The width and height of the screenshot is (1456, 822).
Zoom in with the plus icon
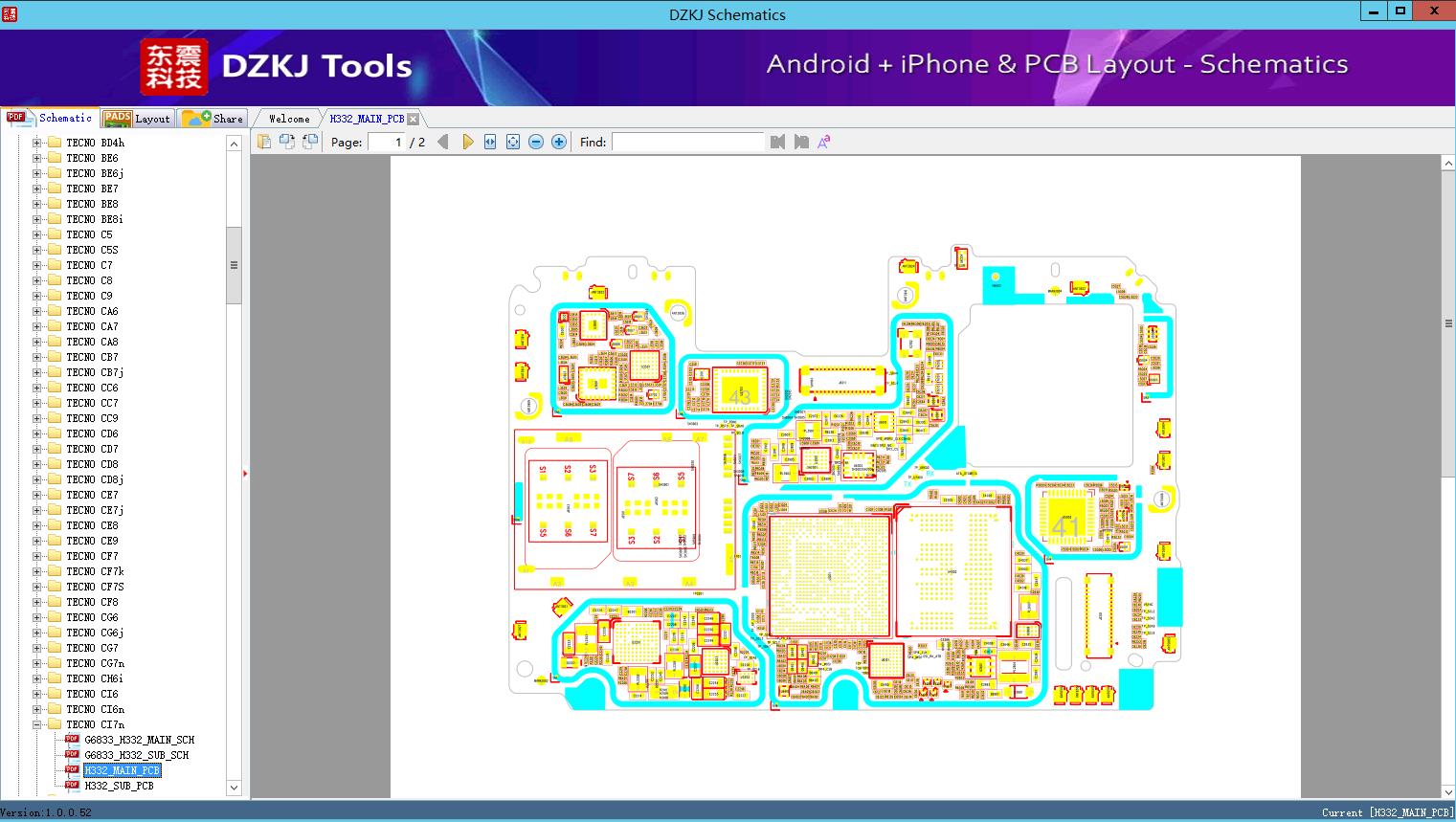tap(559, 142)
